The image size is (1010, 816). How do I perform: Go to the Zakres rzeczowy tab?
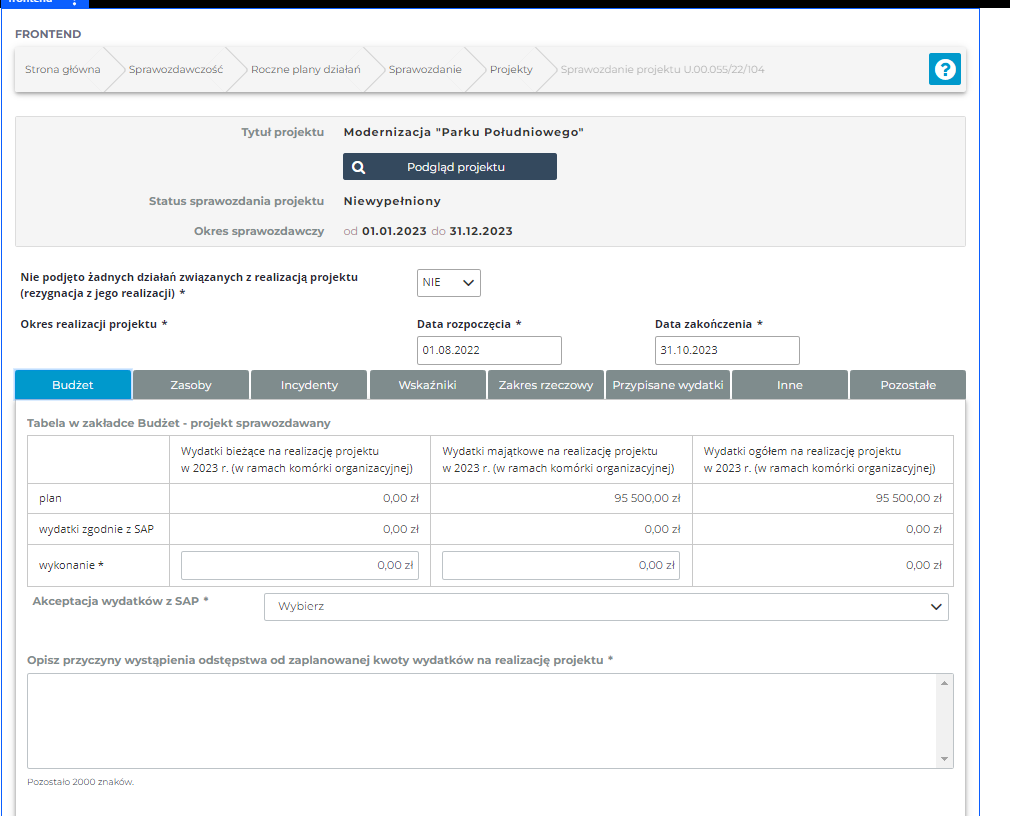[546, 385]
